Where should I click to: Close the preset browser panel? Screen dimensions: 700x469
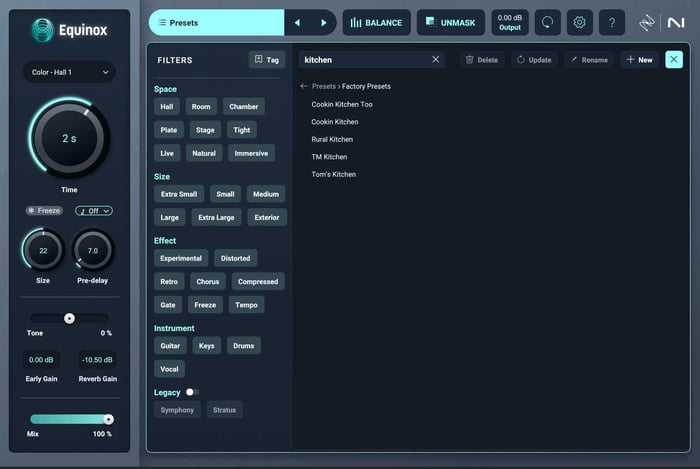674,59
